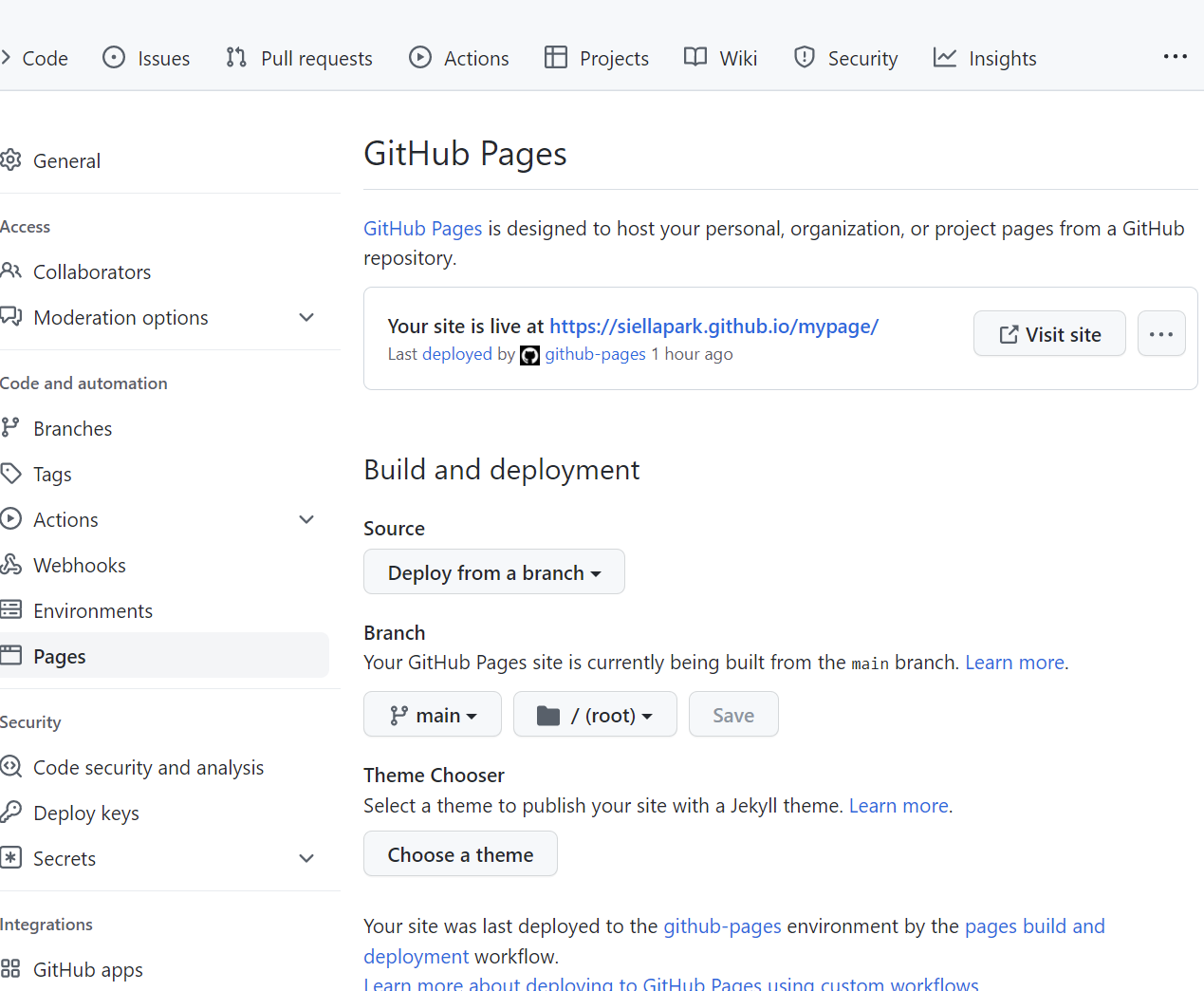The width and height of the screenshot is (1204, 991).
Task: Click the Pages browser icon in sidebar
Action: point(10,655)
